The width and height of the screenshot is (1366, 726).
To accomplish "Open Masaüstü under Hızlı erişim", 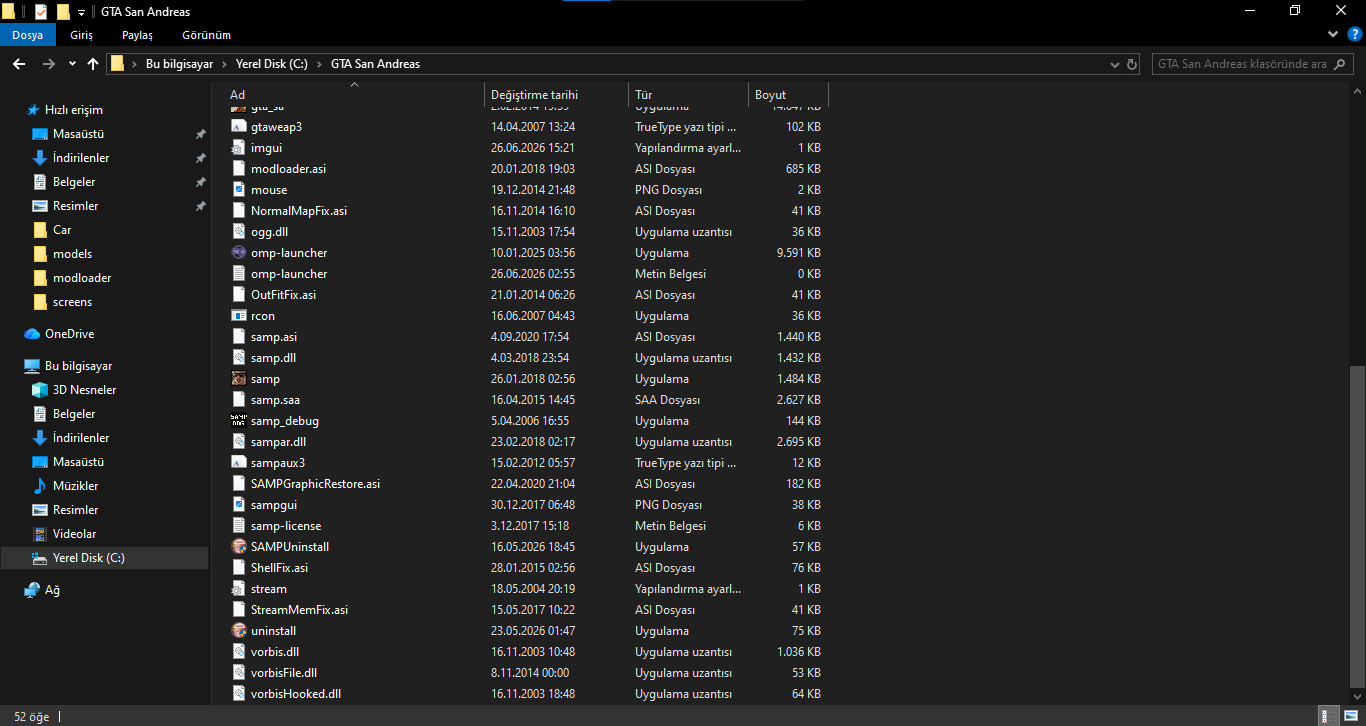I will point(79,134).
